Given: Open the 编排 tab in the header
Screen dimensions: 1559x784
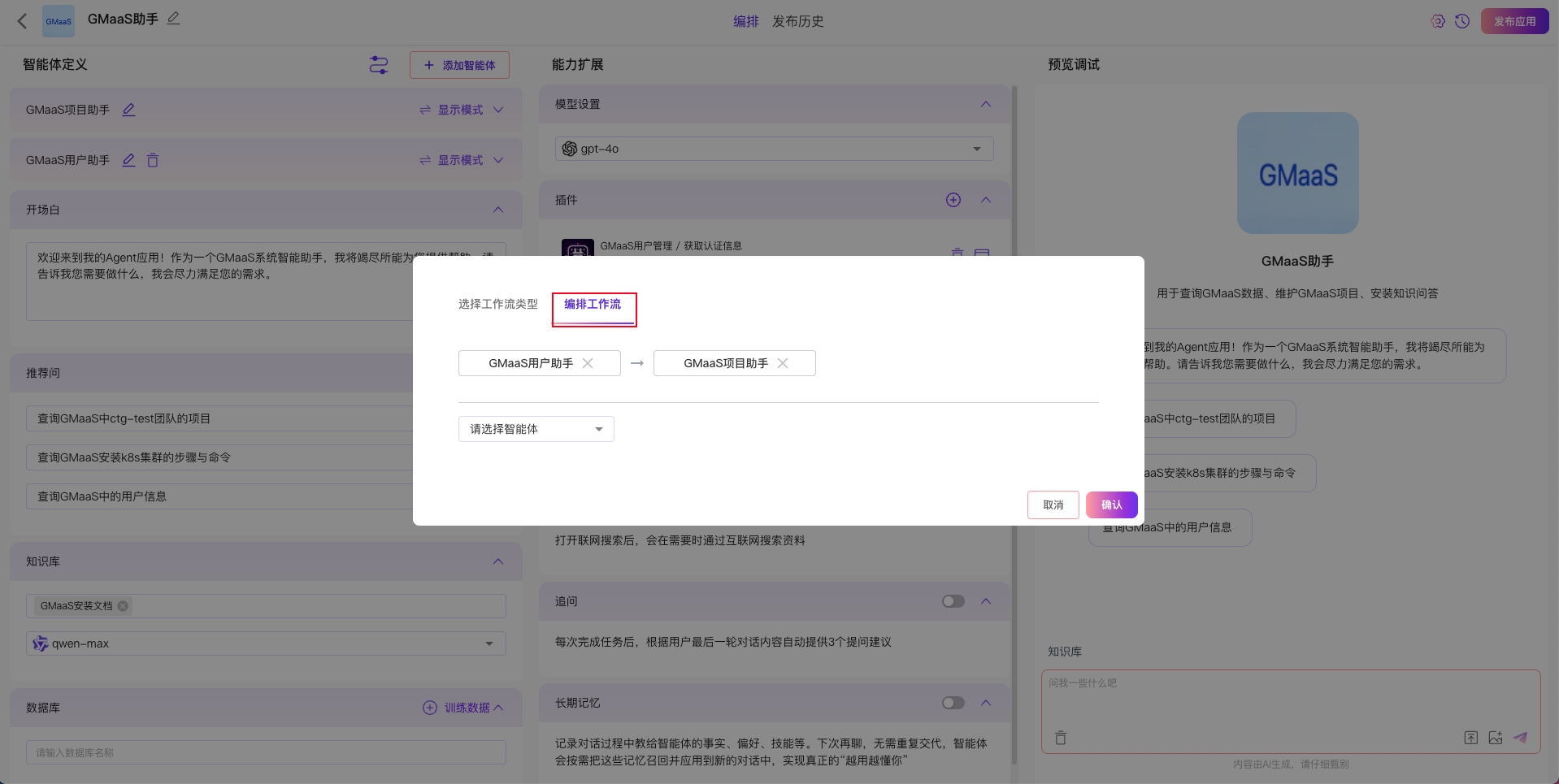Looking at the screenshot, I should (746, 21).
